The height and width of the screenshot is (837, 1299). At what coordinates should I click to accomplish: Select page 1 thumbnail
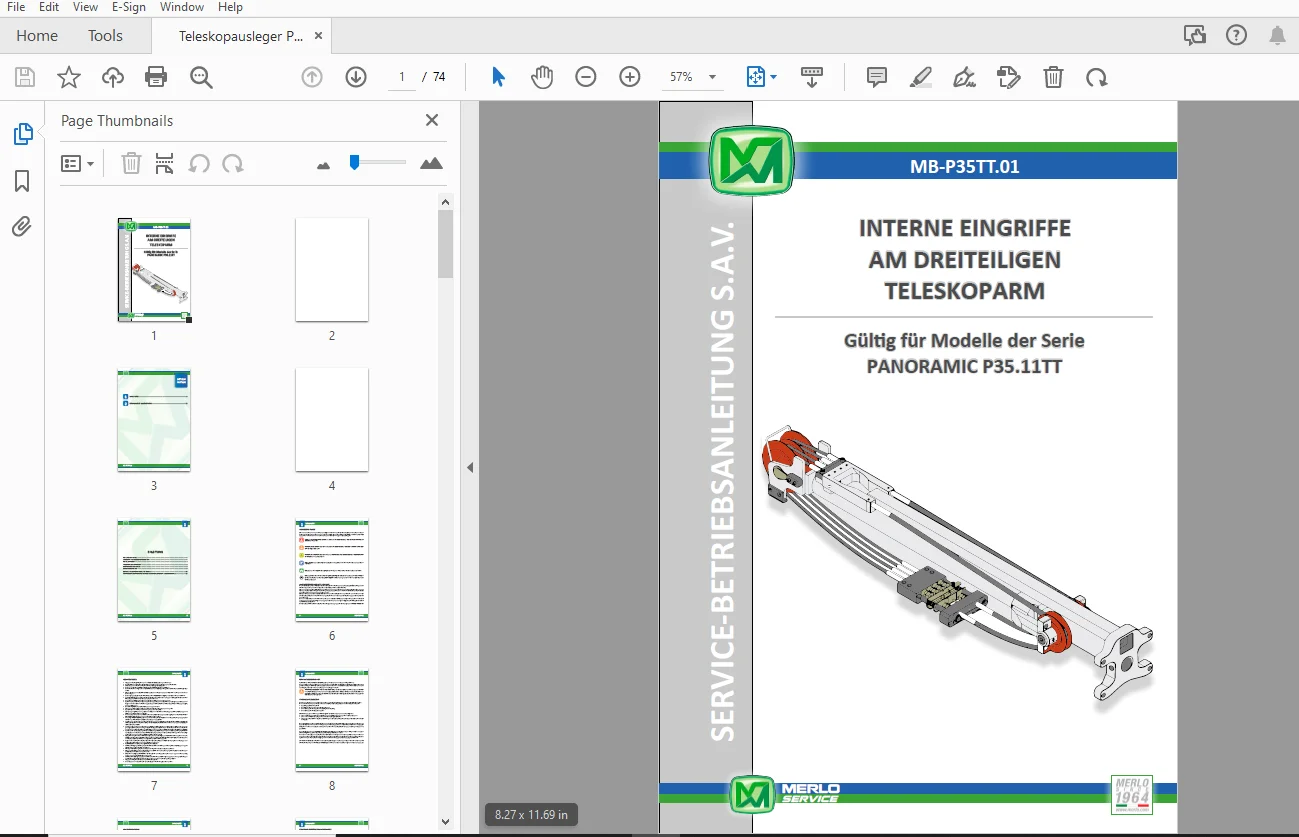click(154, 270)
